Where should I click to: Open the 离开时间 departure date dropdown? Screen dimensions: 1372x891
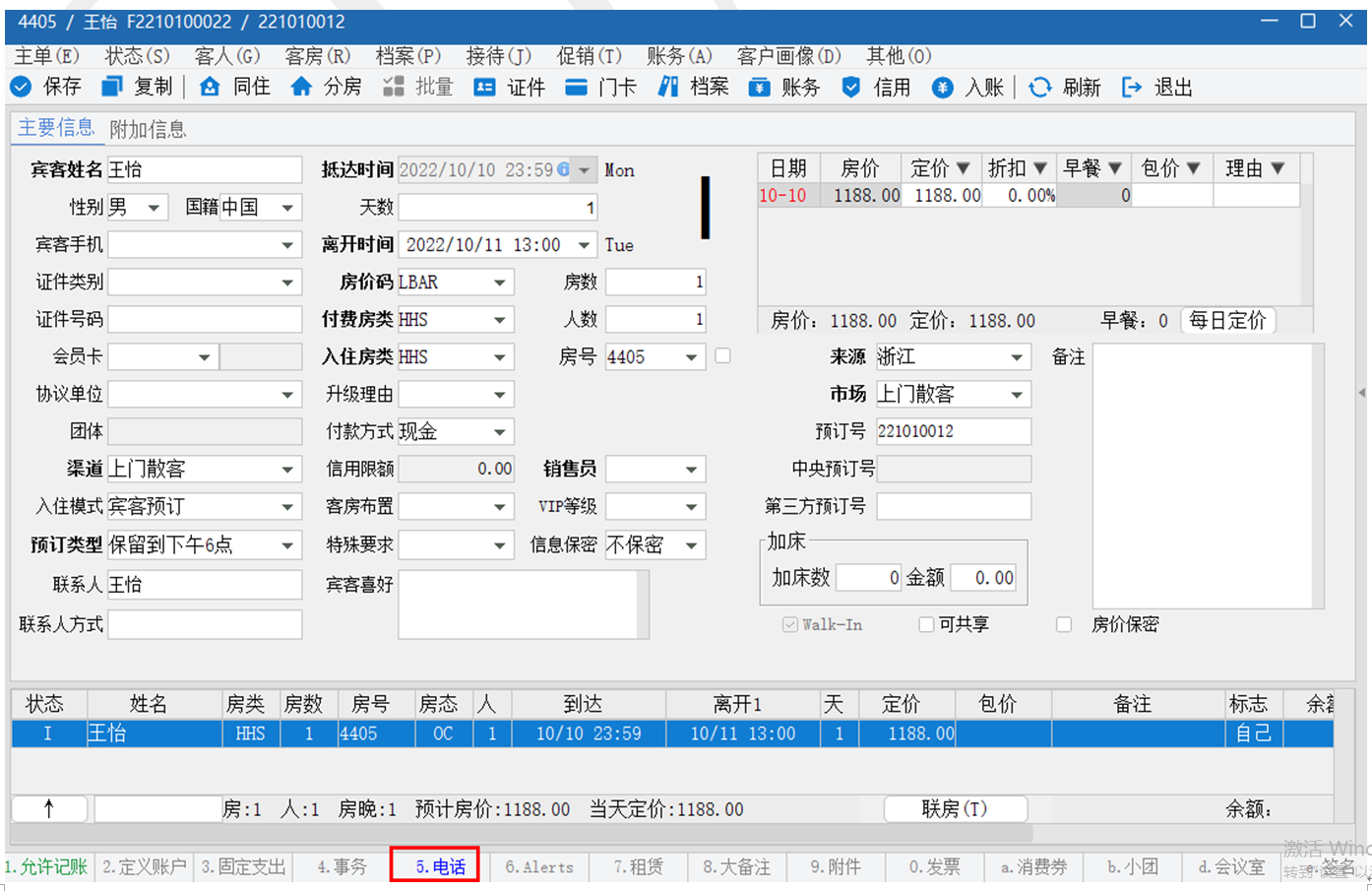click(x=585, y=245)
